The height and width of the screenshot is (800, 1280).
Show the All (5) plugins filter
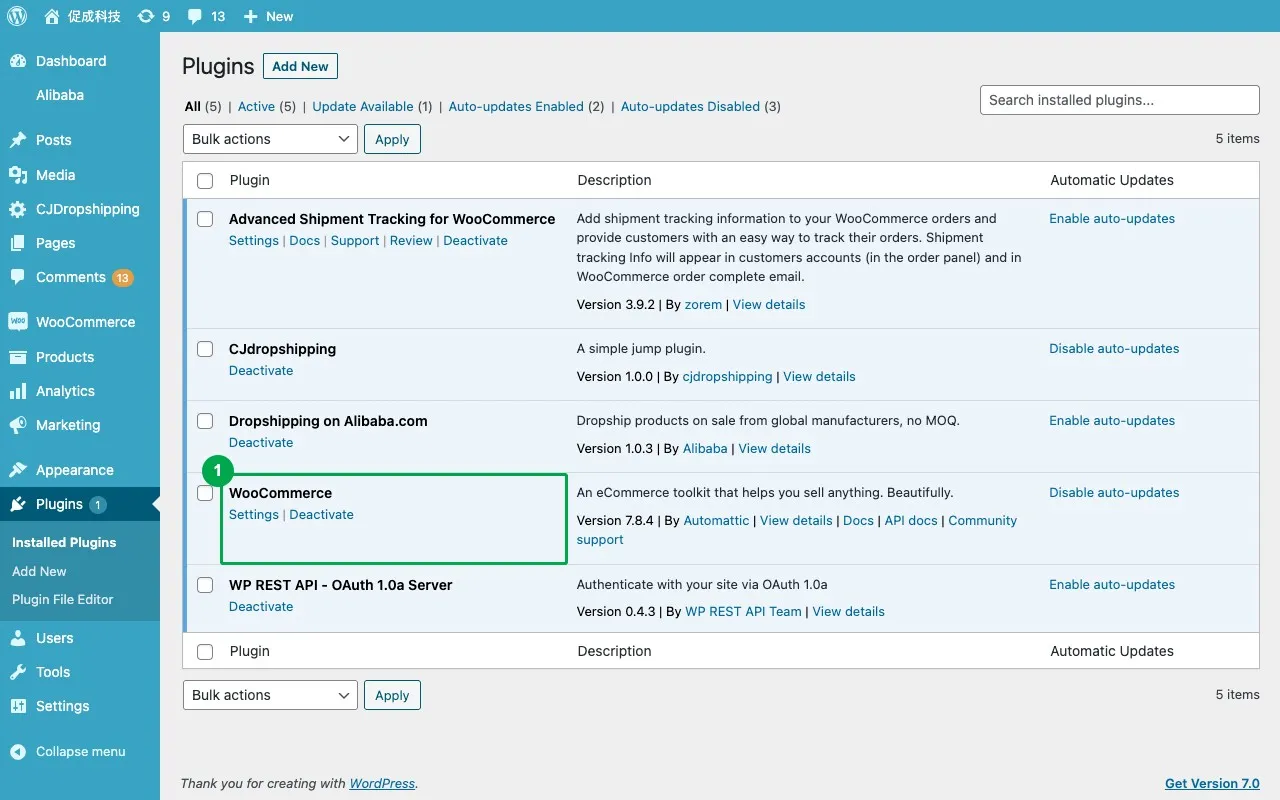(203, 106)
